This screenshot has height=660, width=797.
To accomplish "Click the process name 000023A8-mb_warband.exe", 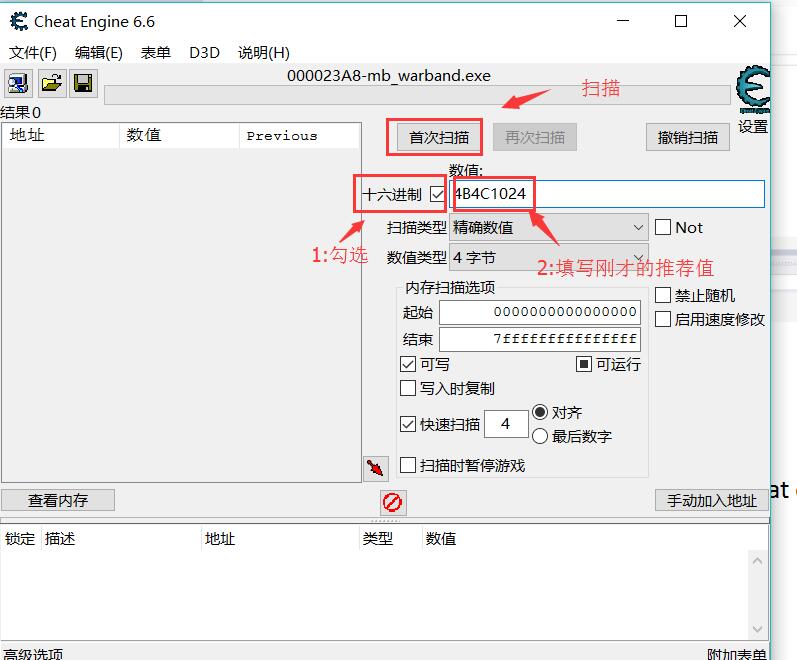I will pyautogui.click(x=389, y=76).
